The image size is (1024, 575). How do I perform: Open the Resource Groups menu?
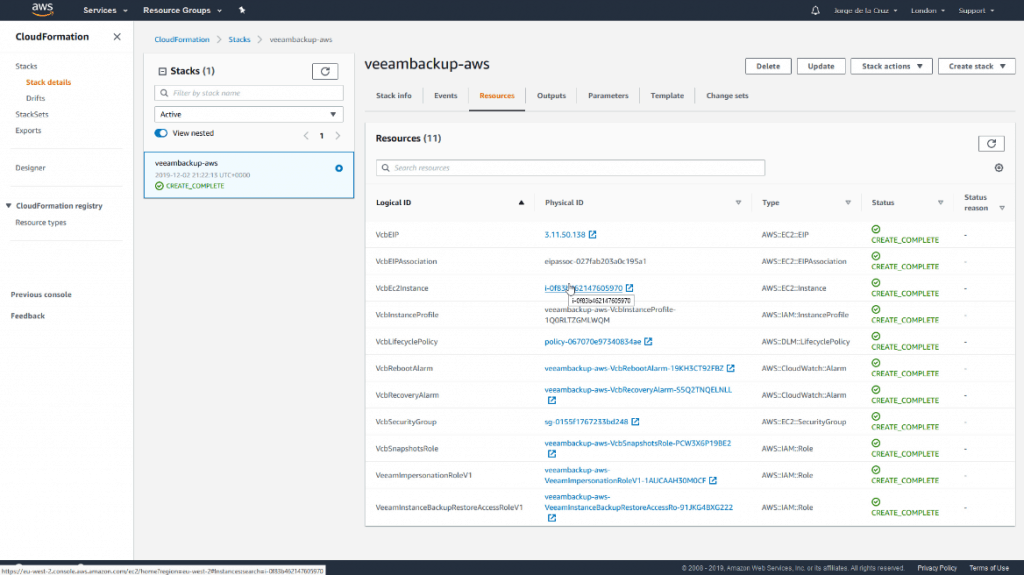182,10
